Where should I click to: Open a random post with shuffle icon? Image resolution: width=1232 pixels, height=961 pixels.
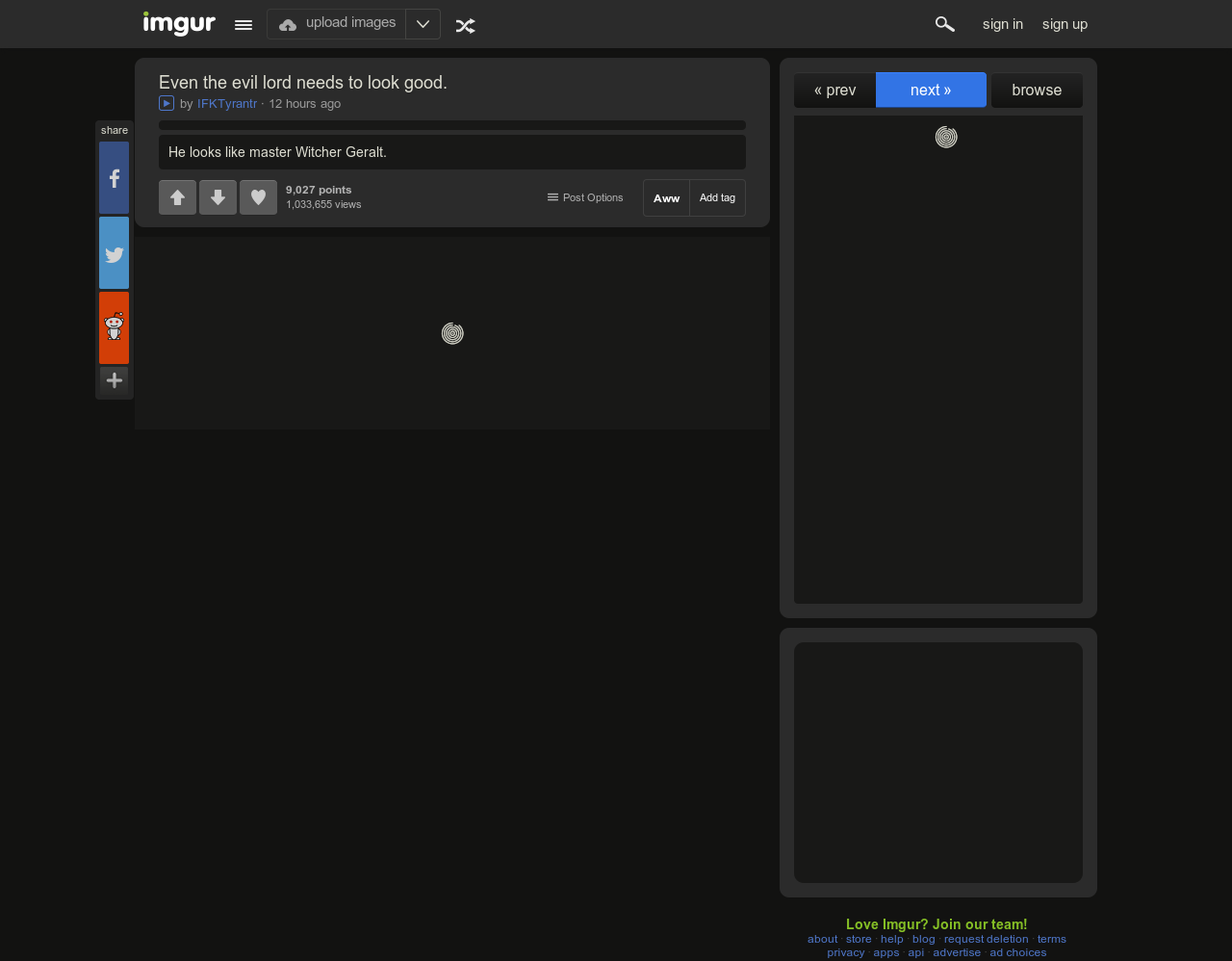(x=466, y=26)
